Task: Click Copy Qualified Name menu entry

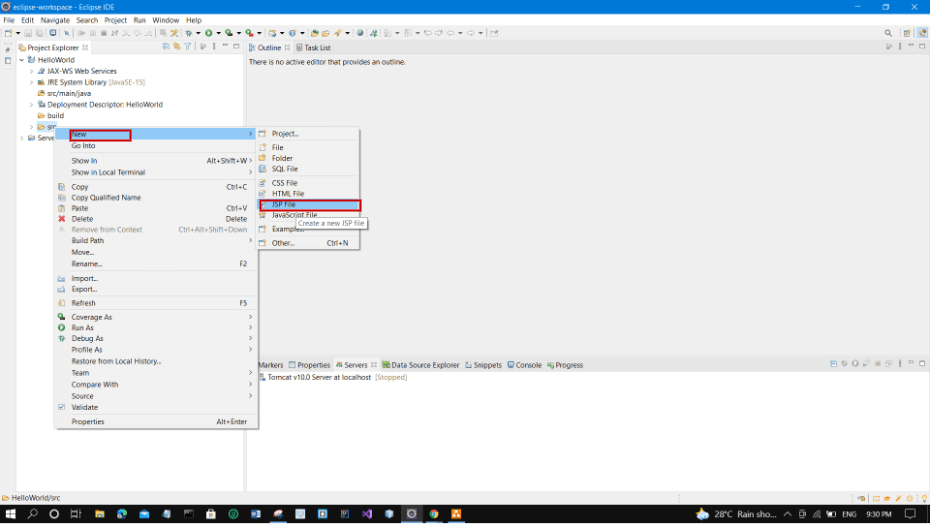Action: 156,198
